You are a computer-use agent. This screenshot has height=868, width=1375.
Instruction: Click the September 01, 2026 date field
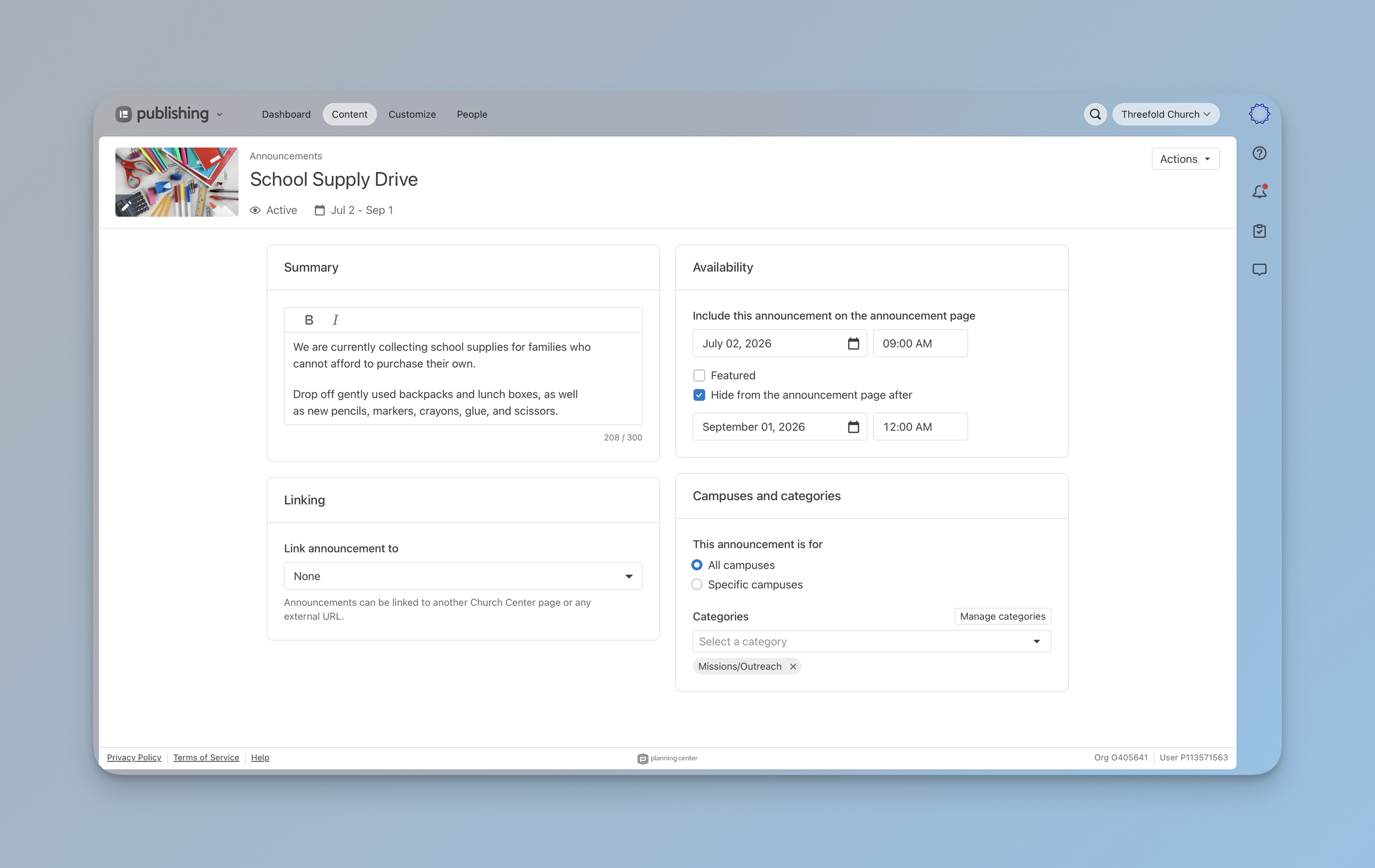(779, 427)
